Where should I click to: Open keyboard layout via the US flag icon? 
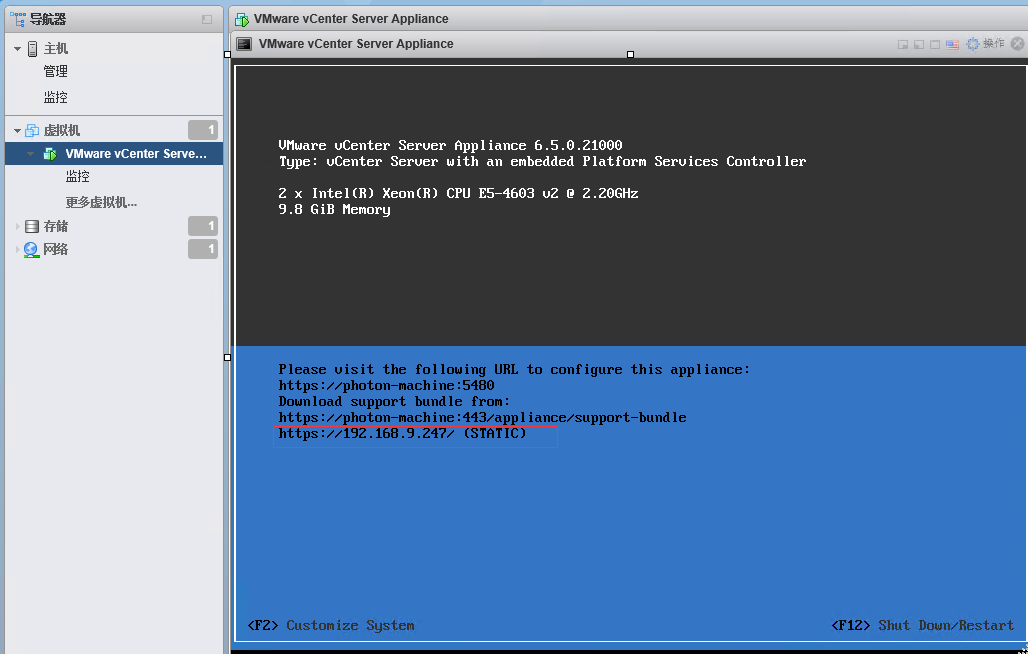pyautogui.click(x=953, y=45)
